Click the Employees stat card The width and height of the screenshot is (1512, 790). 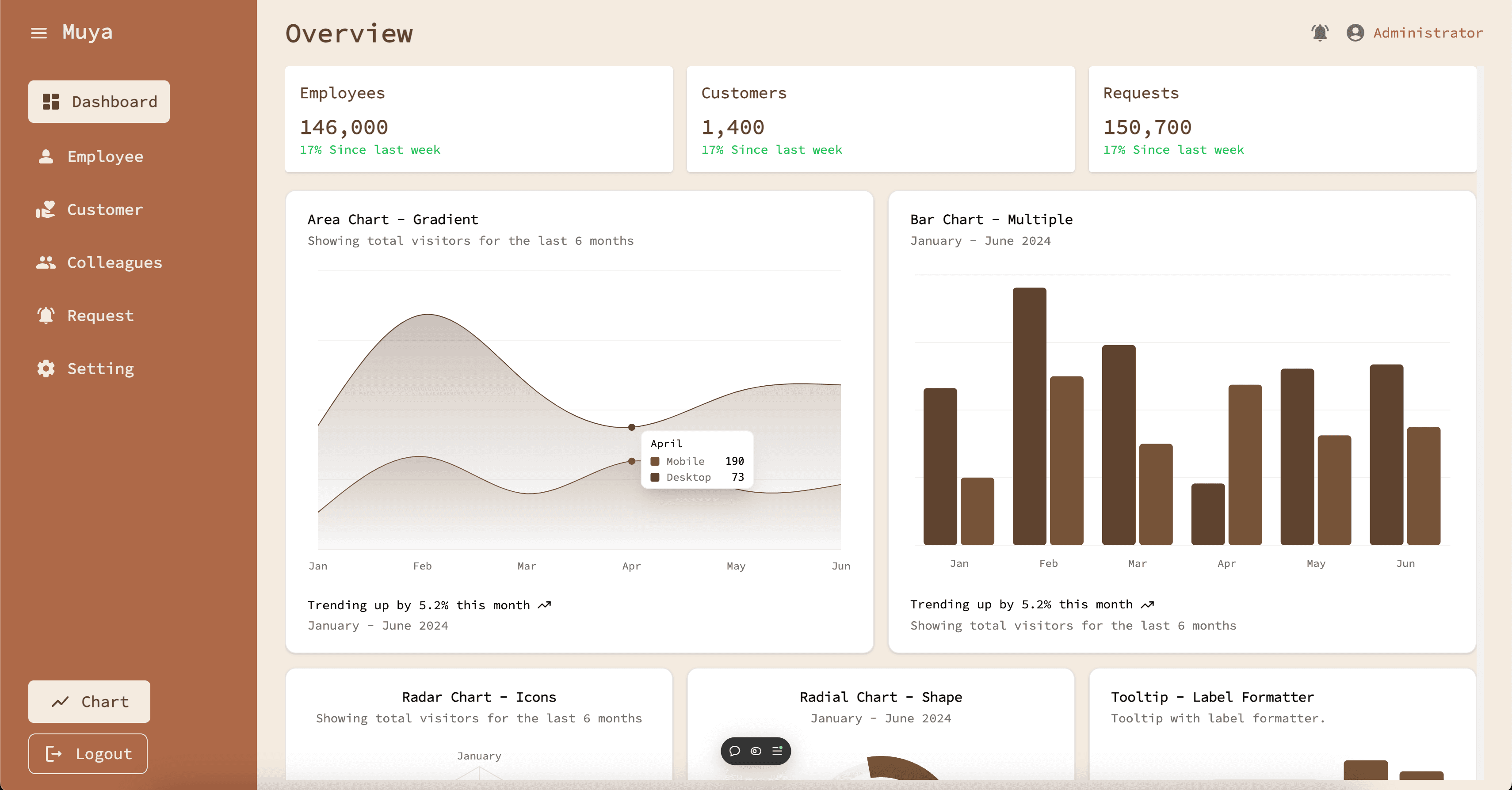(x=478, y=119)
